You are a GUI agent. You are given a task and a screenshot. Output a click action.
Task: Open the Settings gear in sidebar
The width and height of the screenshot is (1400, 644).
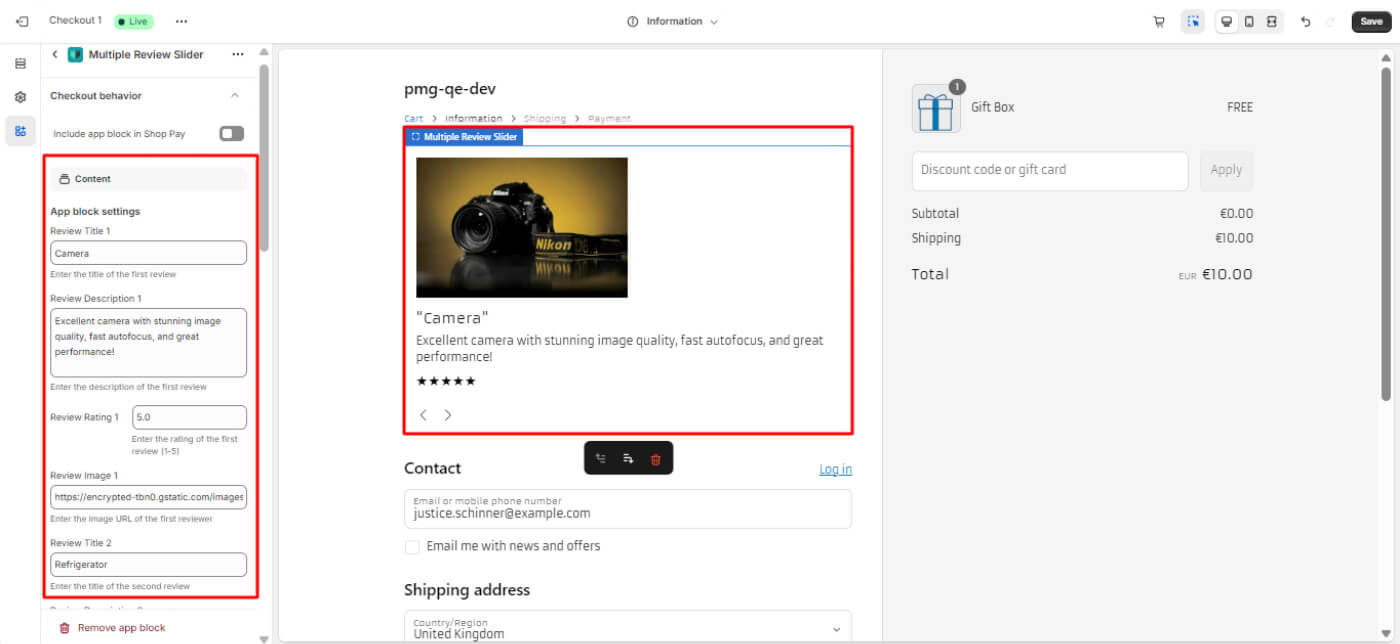(x=20, y=97)
